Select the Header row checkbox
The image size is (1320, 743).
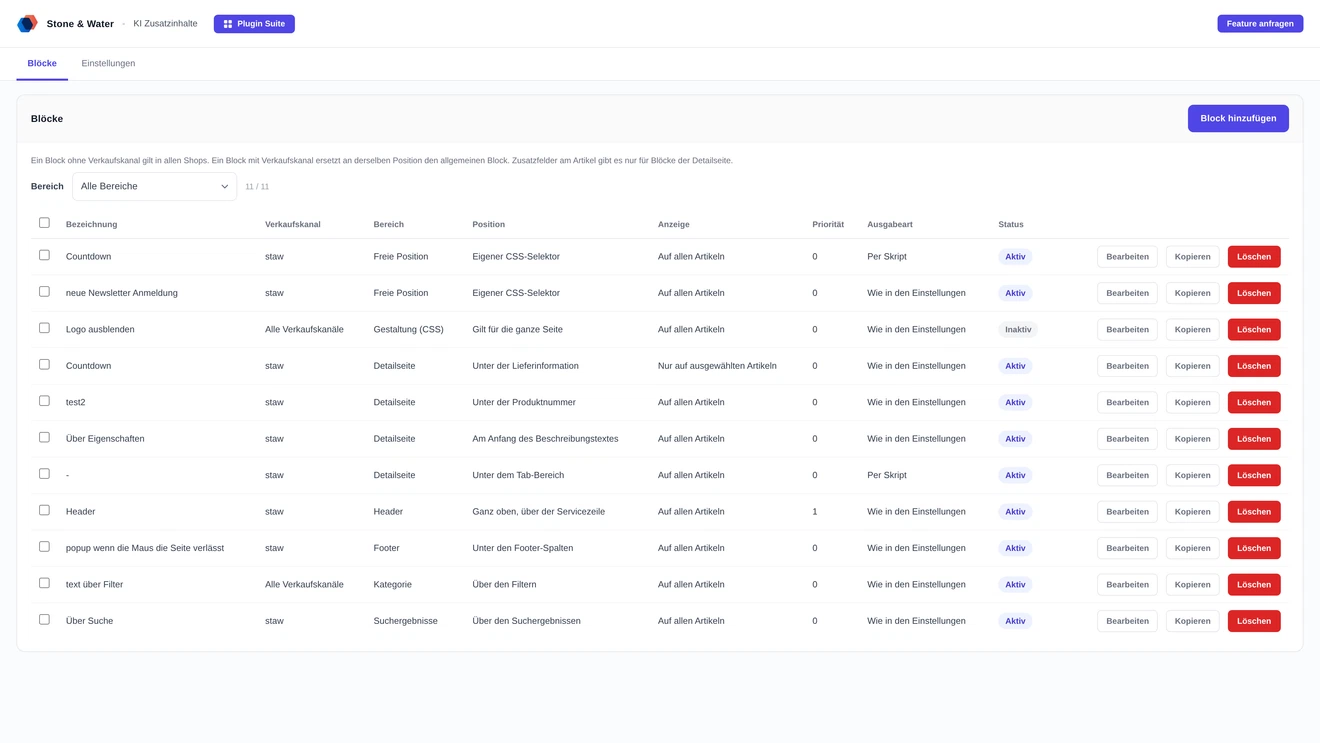(44, 510)
